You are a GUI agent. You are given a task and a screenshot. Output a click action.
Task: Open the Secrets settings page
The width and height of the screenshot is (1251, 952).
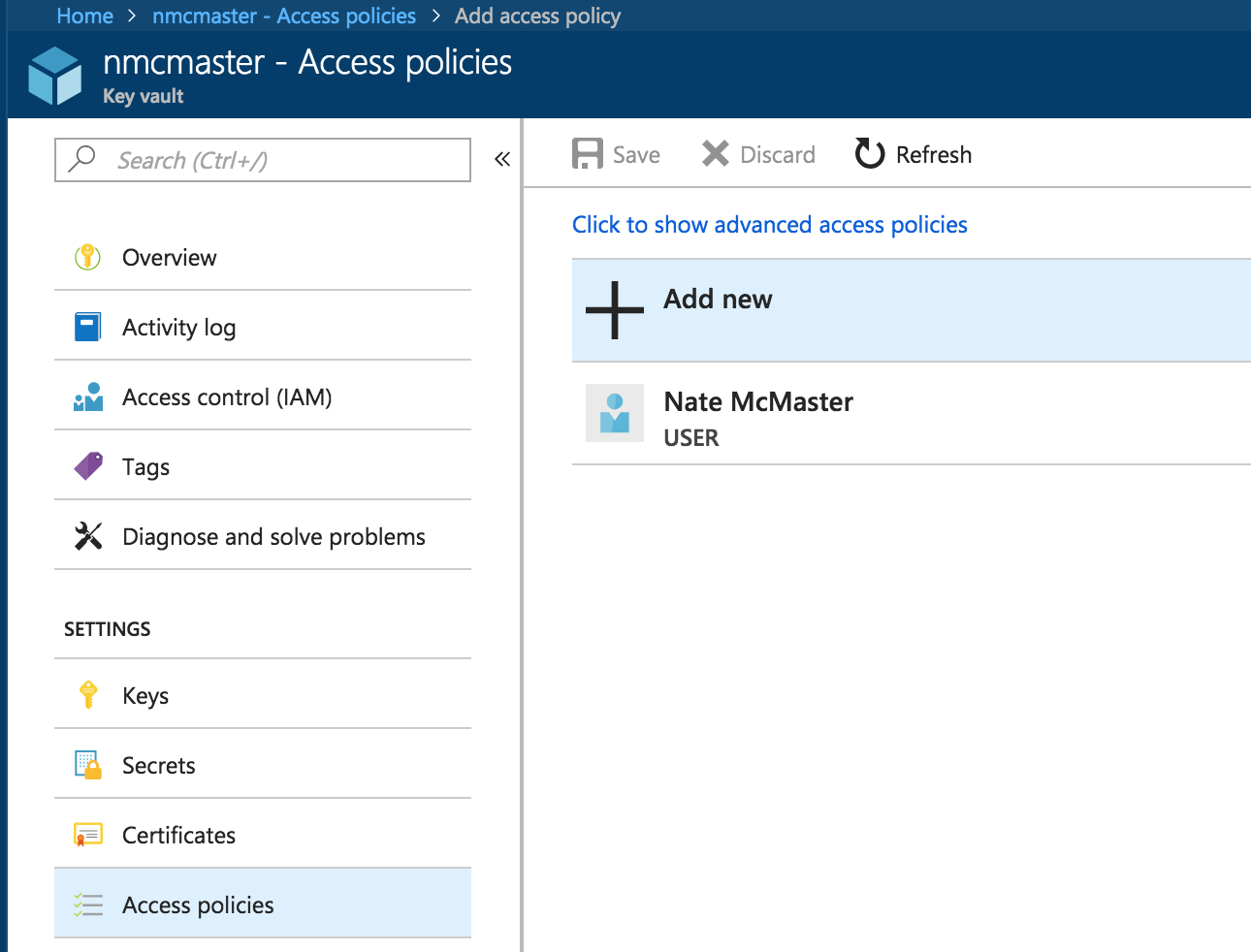pos(263,765)
